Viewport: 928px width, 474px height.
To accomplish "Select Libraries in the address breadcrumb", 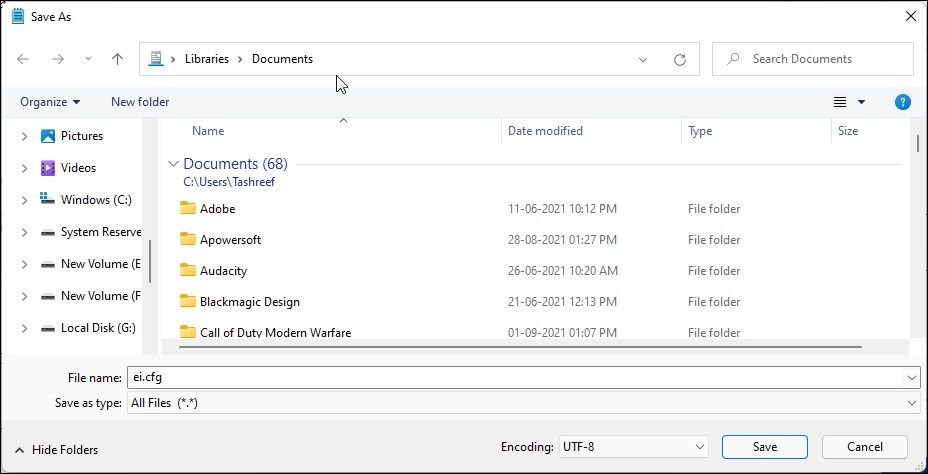I will click(x=207, y=59).
